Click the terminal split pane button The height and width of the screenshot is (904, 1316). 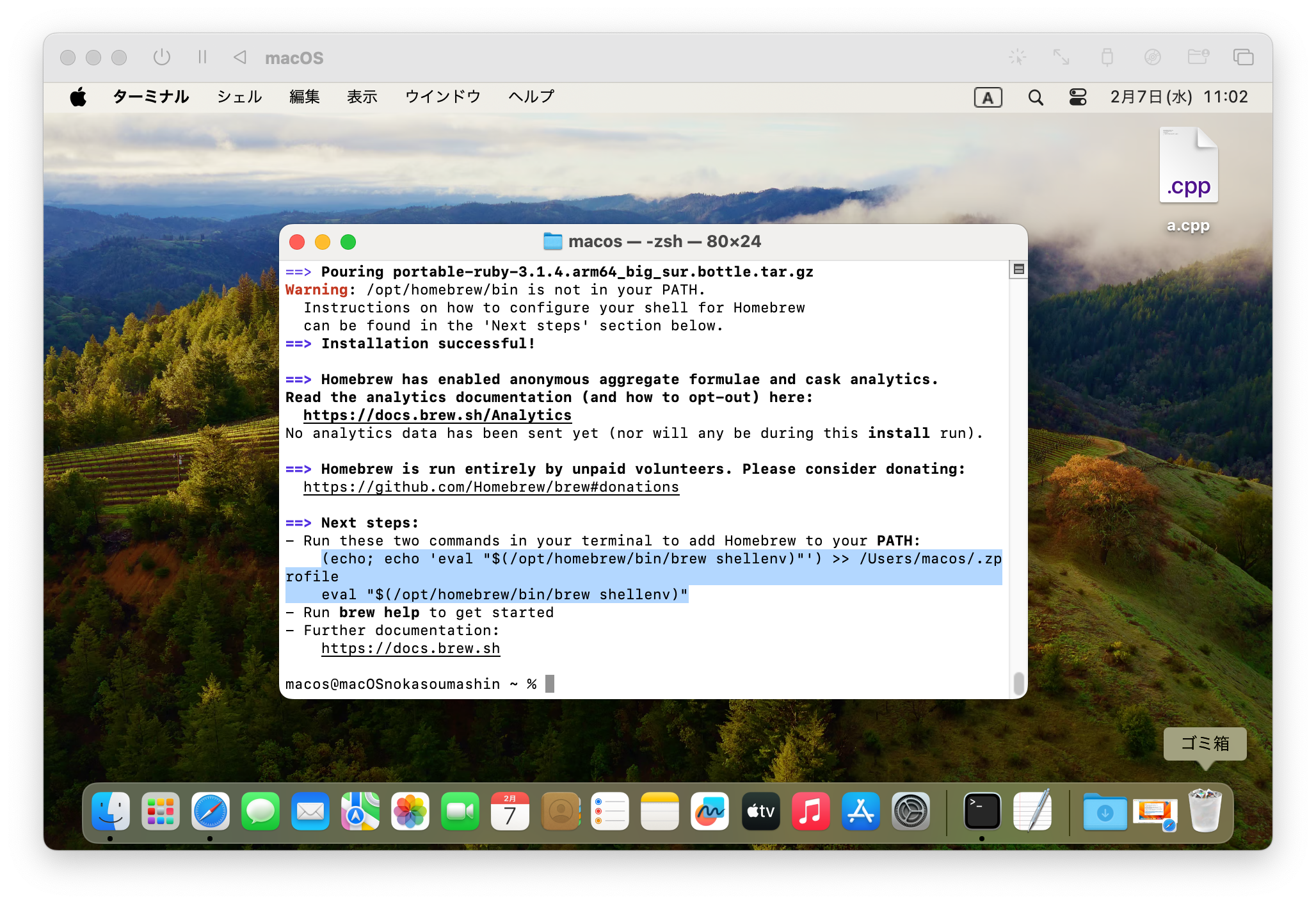tap(1018, 270)
